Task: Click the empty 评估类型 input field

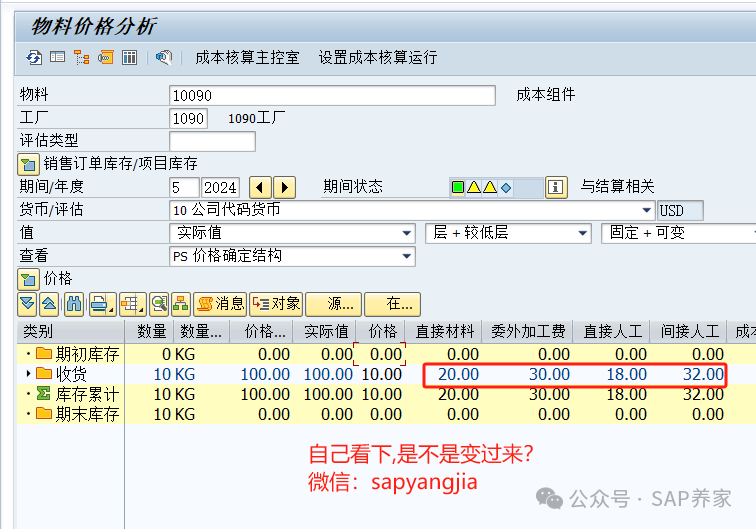Action: click(x=212, y=141)
